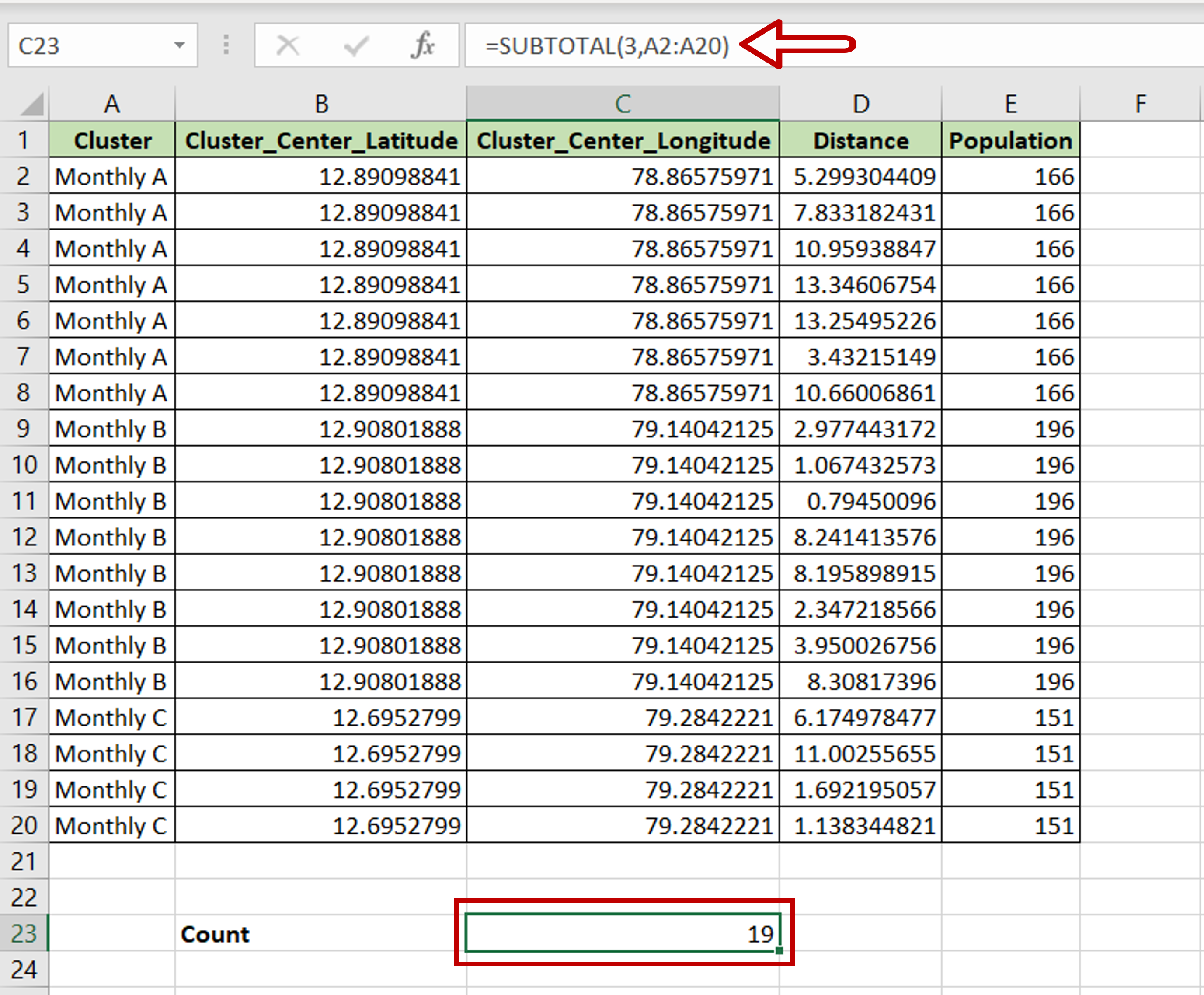Select row 17 header
This screenshot has width=1204, height=995.
(24, 717)
